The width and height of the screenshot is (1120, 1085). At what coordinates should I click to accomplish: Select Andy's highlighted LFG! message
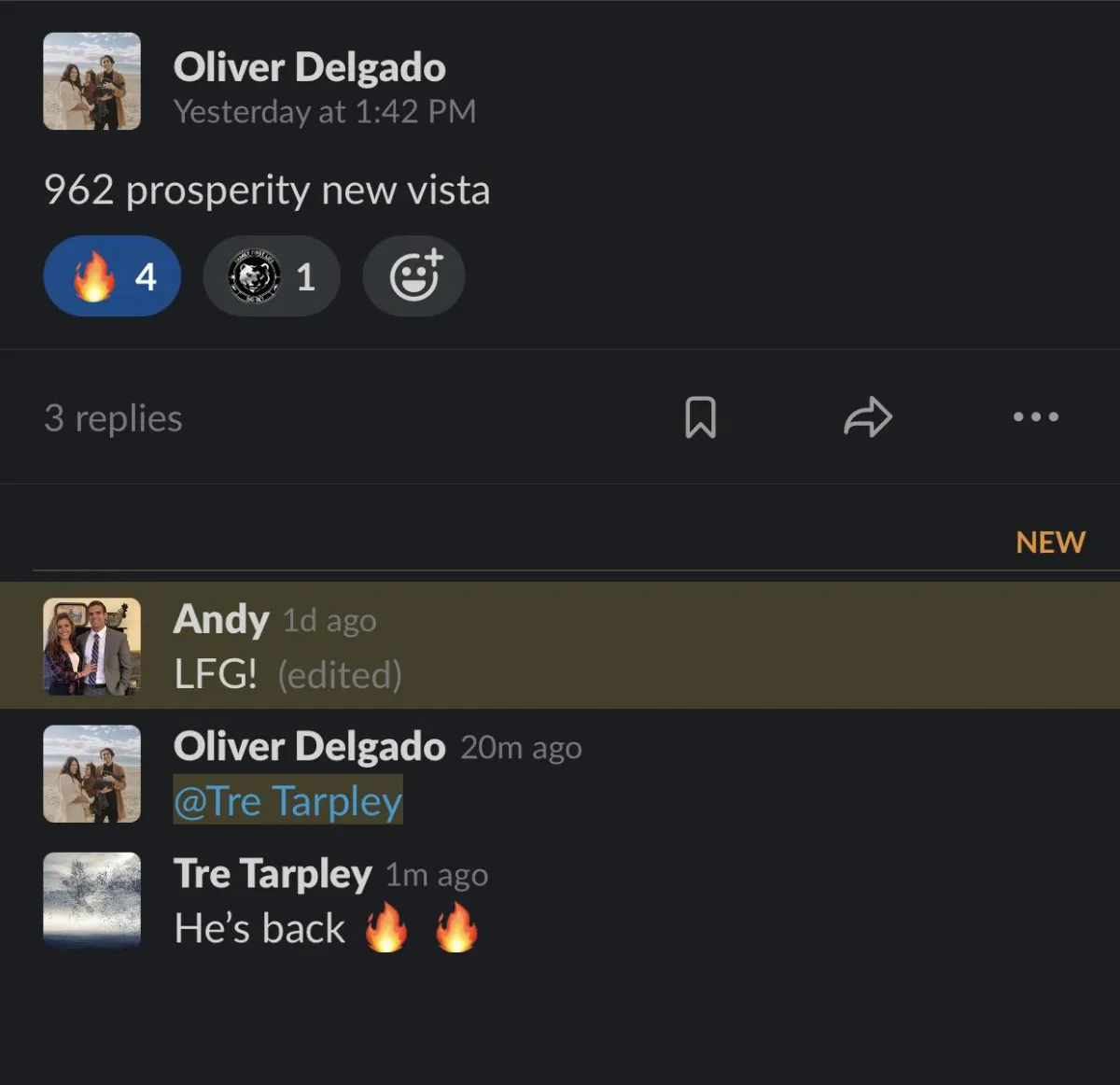pyautogui.click(x=560, y=645)
